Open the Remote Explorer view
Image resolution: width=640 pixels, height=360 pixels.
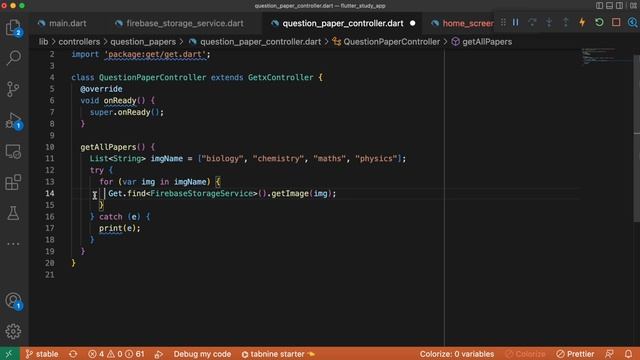click(x=13, y=151)
